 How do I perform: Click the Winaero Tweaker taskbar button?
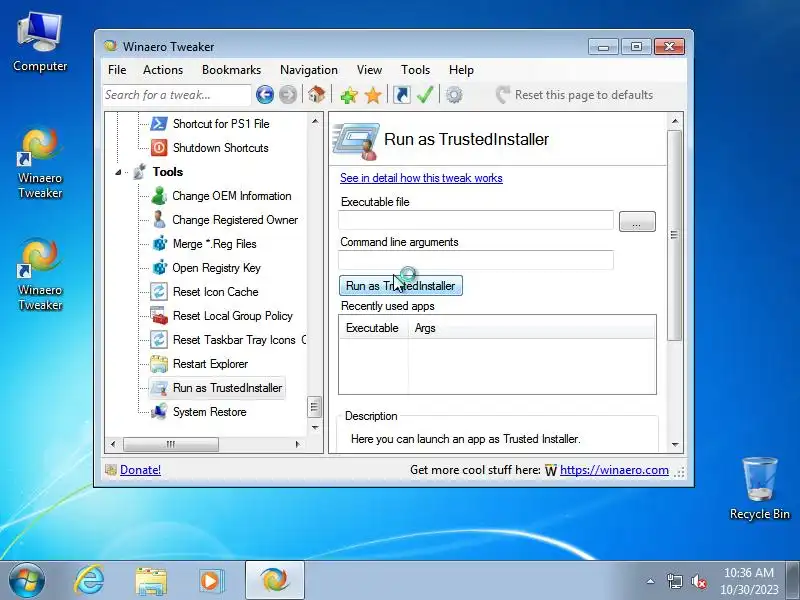(x=274, y=580)
